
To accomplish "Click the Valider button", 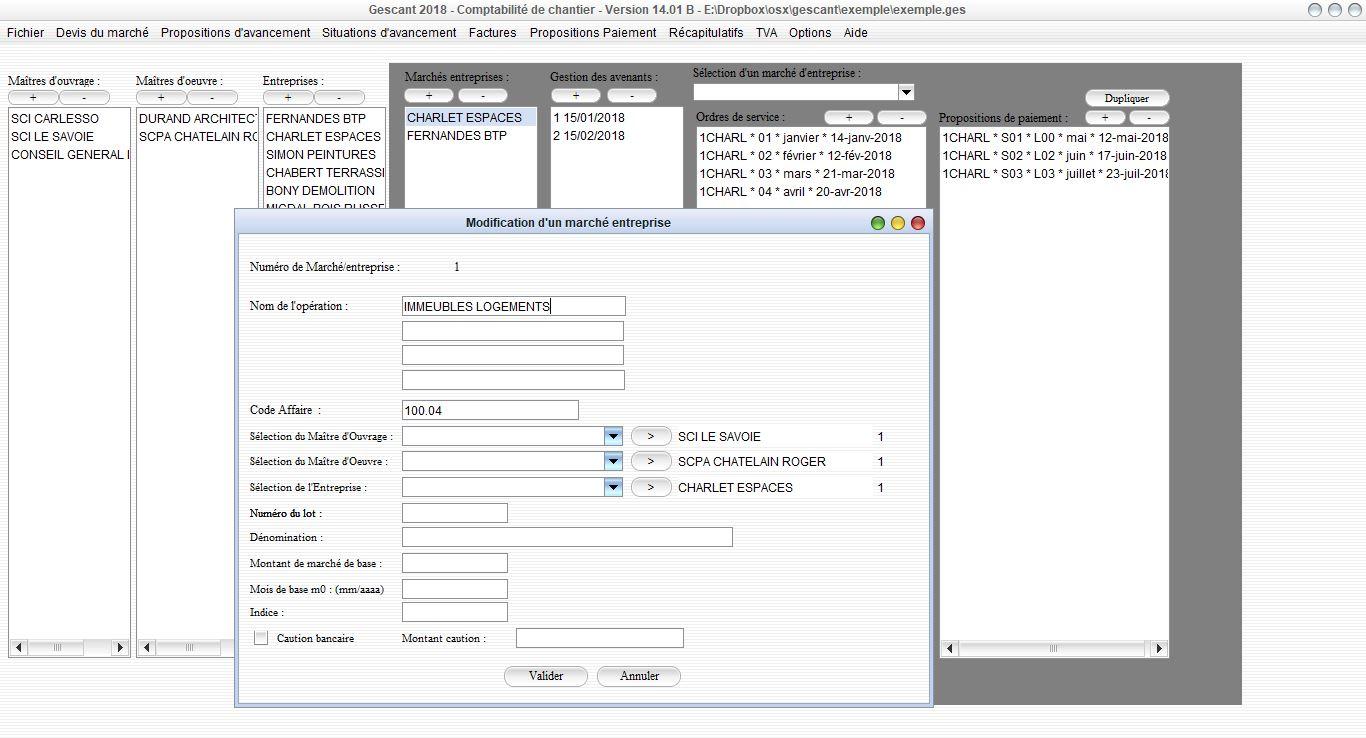I will 546,676.
